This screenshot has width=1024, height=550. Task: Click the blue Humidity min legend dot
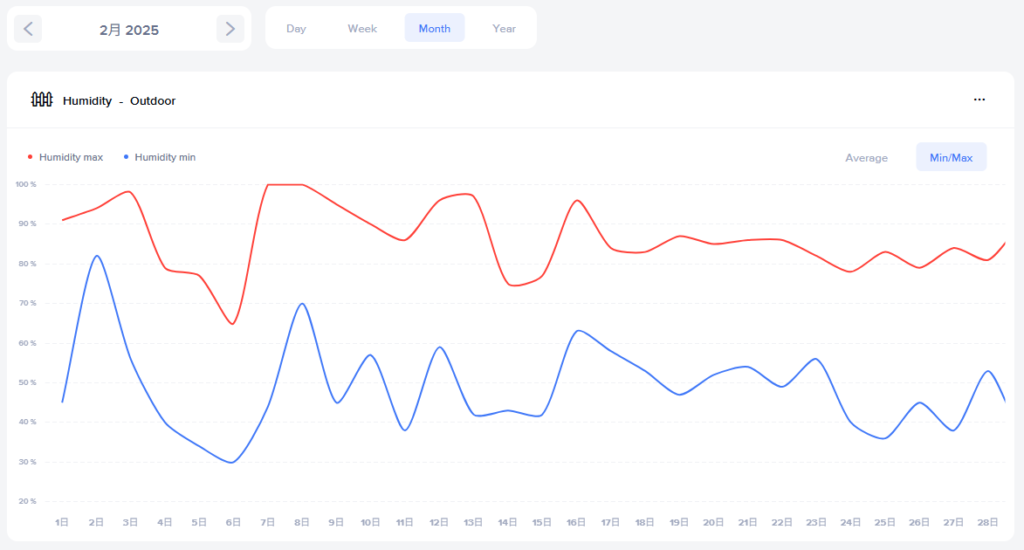pyautogui.click(x=126, y=157)
